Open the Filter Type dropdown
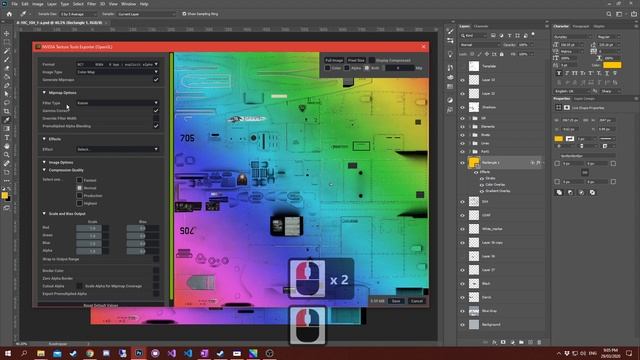The width and height of the screenshot is (640, 360). click(x=117, y=103)
